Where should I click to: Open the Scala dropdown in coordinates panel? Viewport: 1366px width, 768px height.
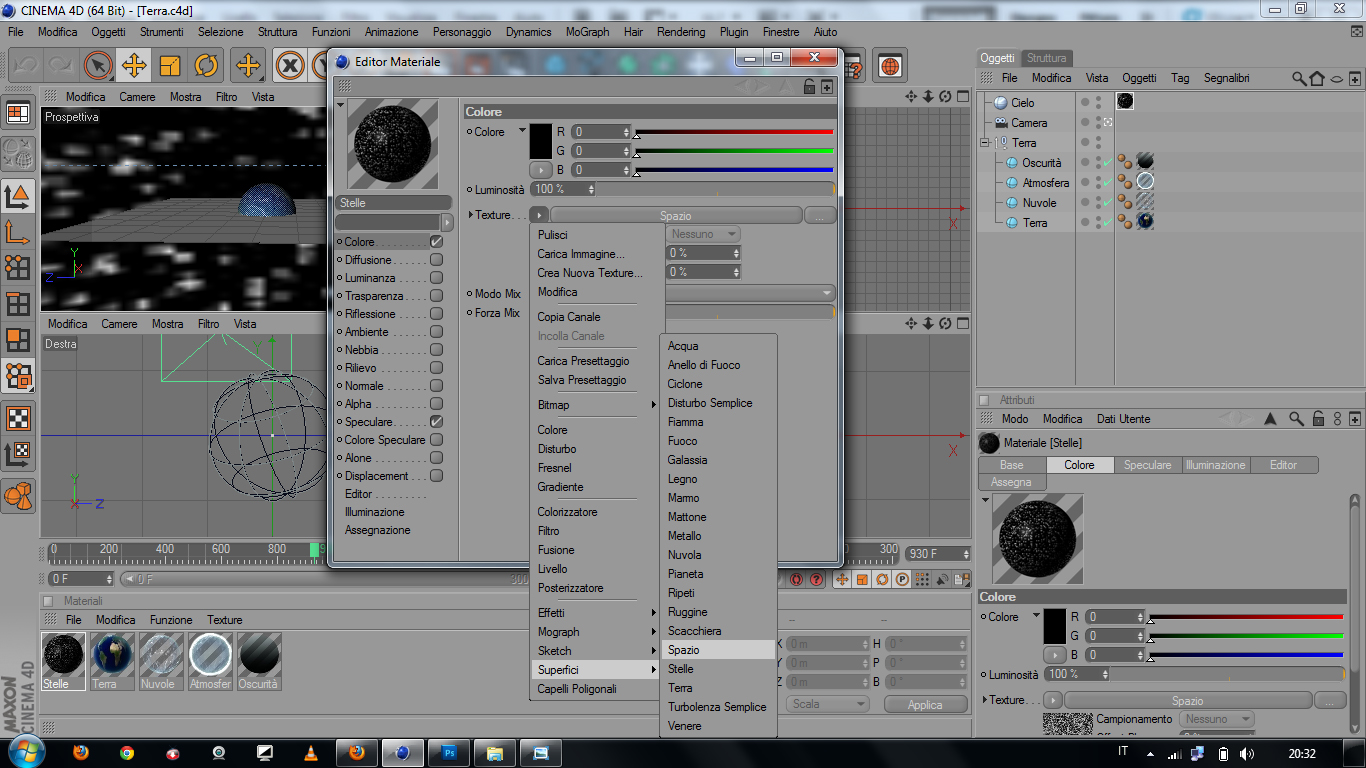827,704
